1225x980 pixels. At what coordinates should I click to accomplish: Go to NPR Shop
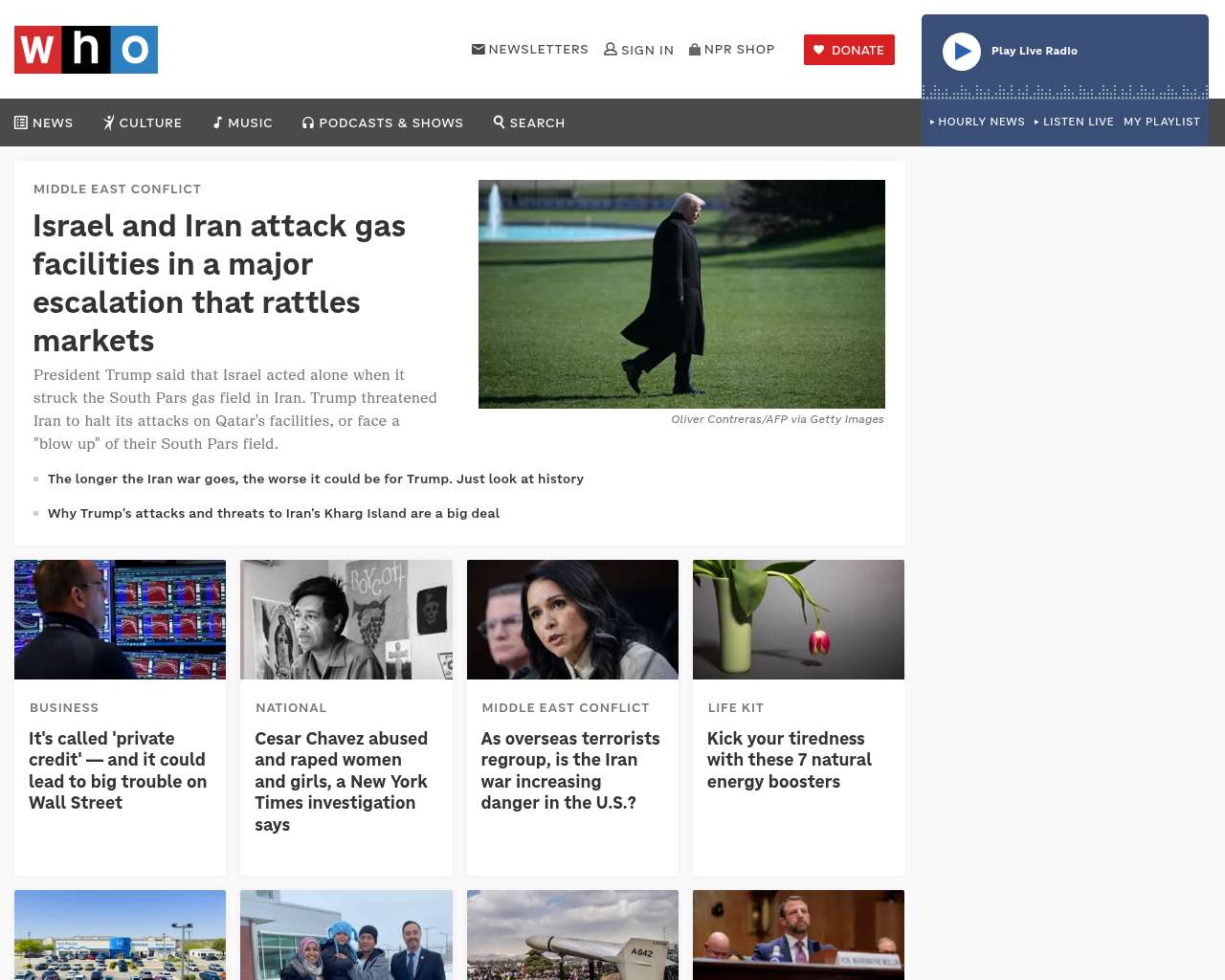732,49
